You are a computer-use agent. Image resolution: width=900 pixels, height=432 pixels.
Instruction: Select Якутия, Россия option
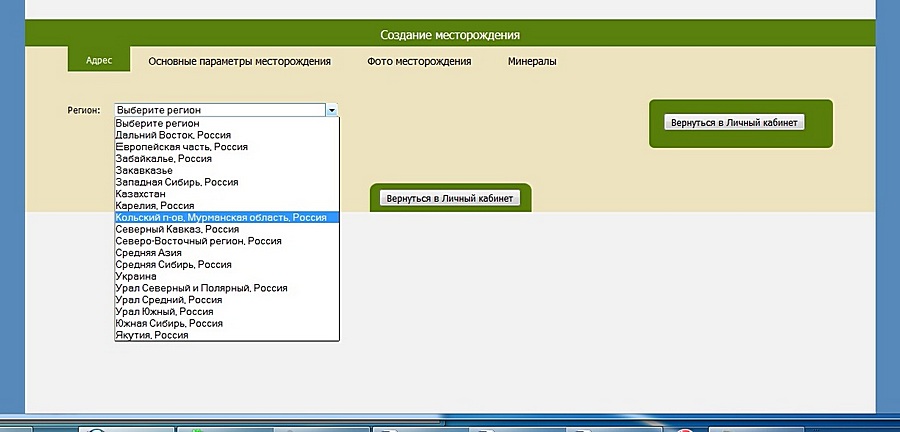(227, 335)
